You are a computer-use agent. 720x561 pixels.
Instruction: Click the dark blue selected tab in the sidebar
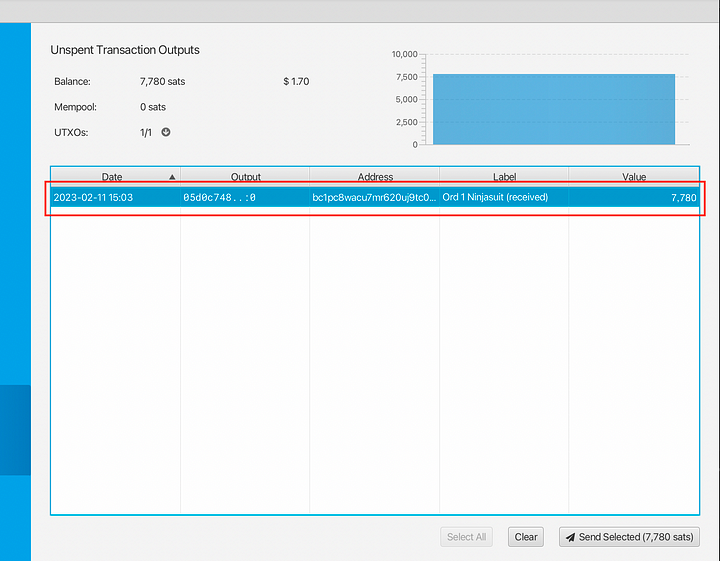[x=15, y=430]
